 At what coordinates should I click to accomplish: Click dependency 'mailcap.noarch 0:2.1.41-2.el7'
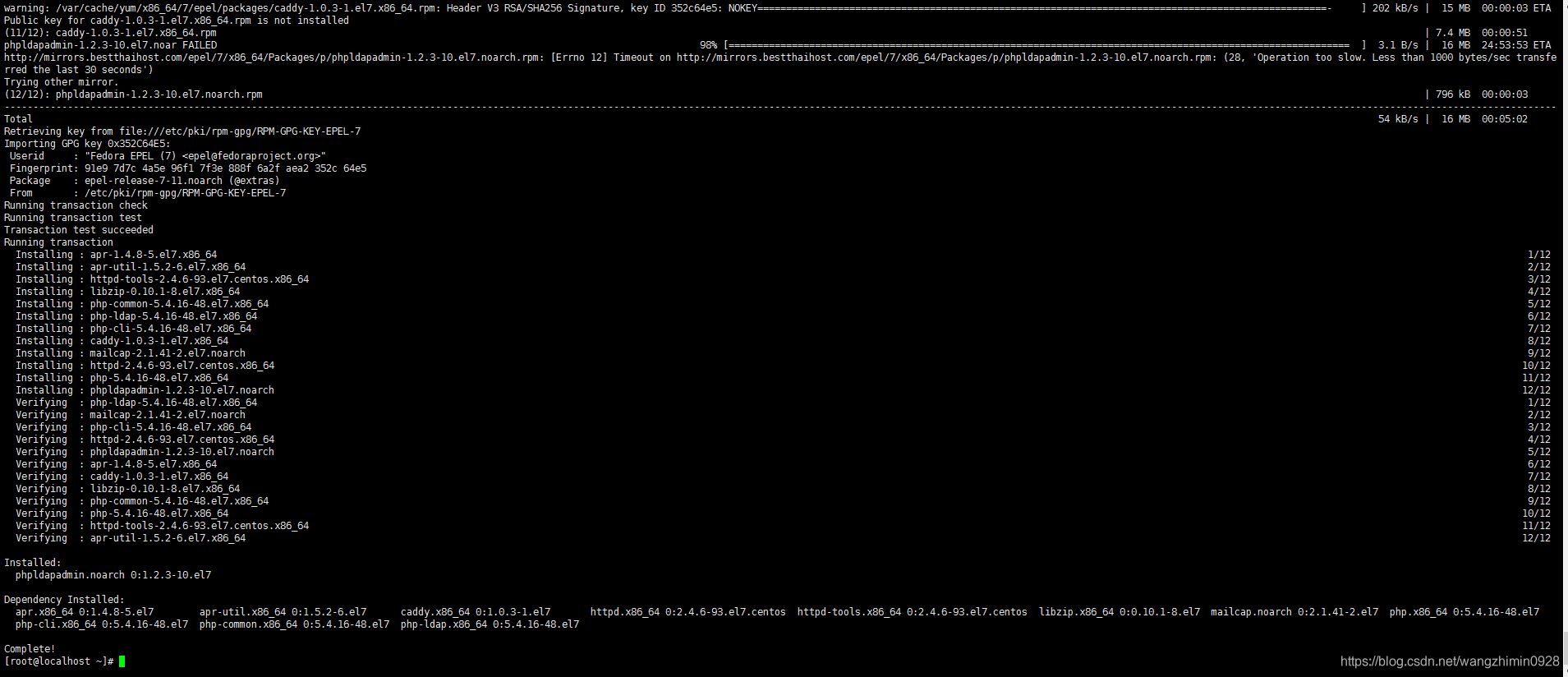(x=1294, y=612)
